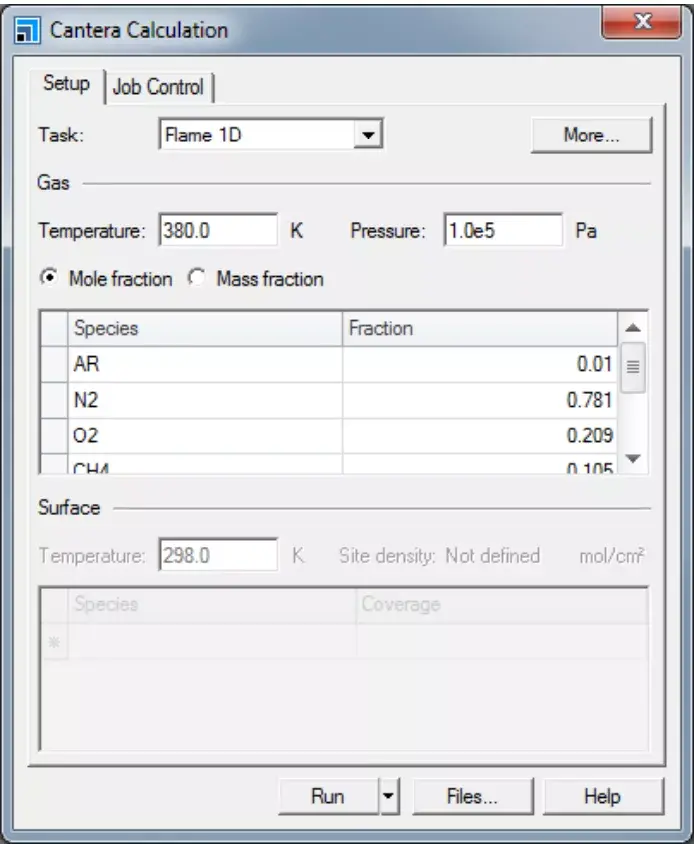Viewport: 694px width, 844px height.
Task: Open the Files... dialog
Action: (x=471, y=797)
